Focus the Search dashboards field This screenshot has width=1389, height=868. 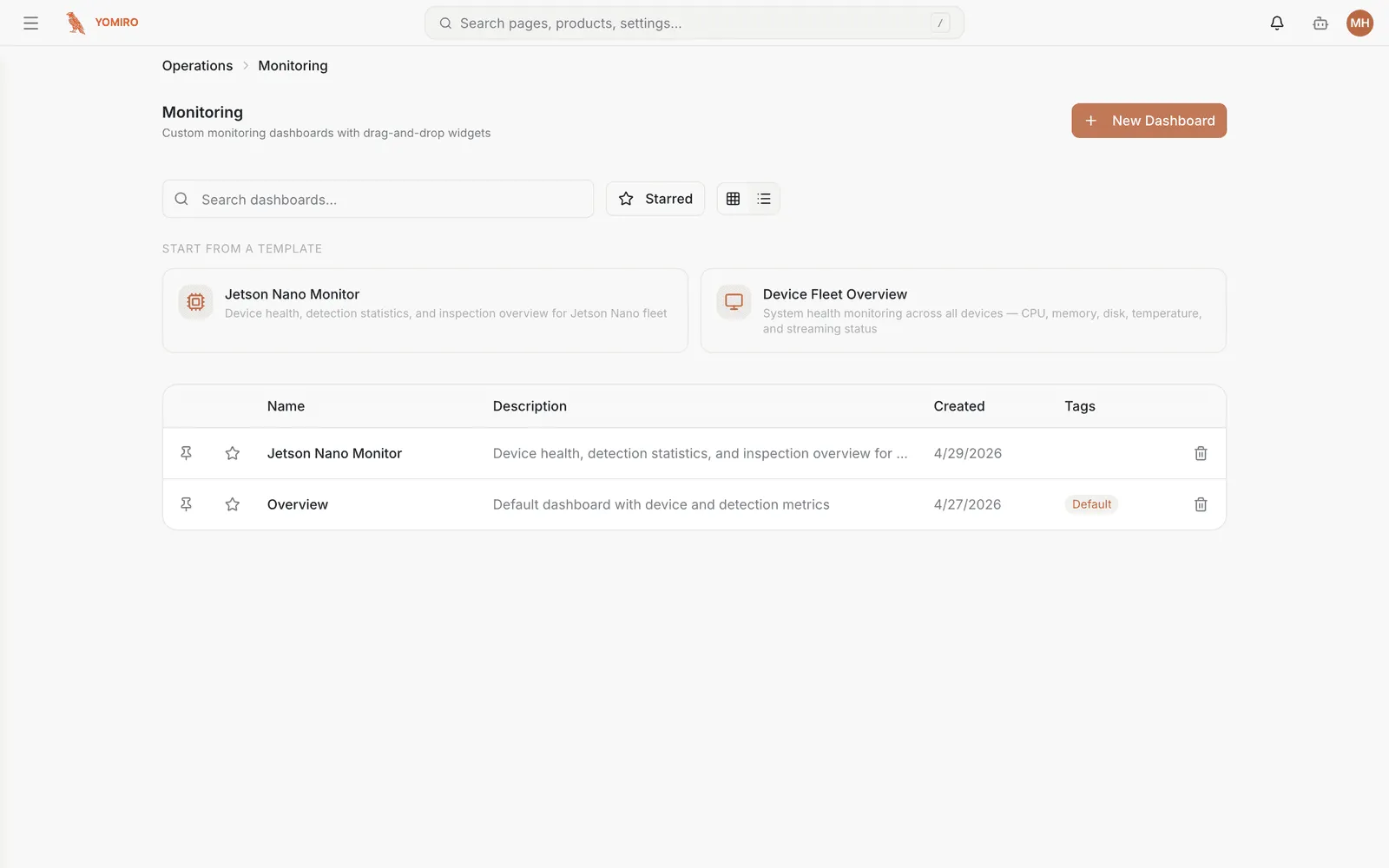coord(378,199)
